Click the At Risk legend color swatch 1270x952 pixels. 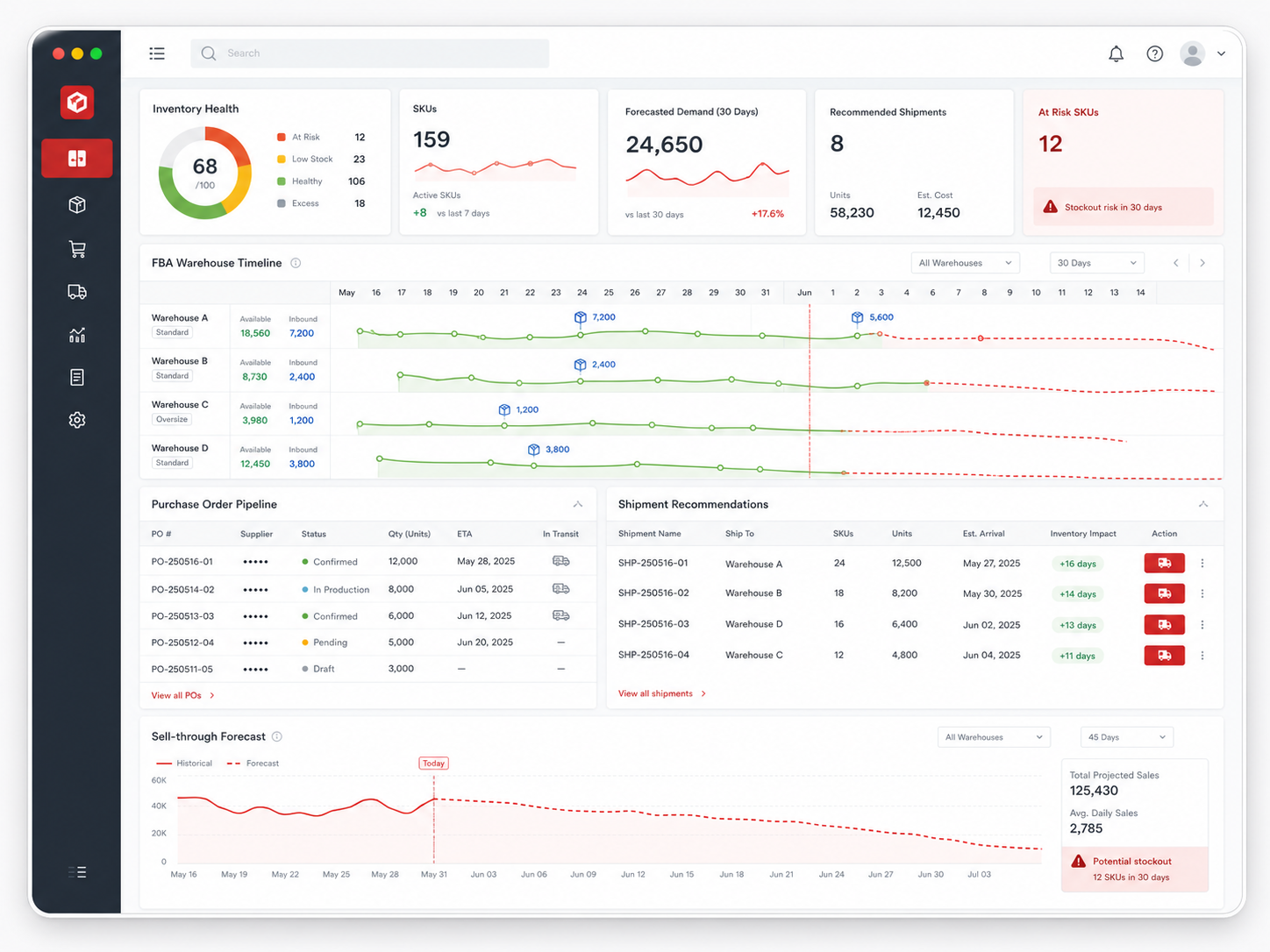pos(282,138)
